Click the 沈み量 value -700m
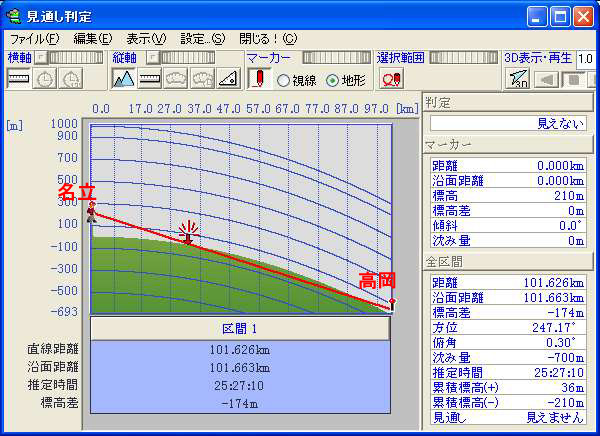This screenshot has height=436, width=600. click(x=566, y=358)
